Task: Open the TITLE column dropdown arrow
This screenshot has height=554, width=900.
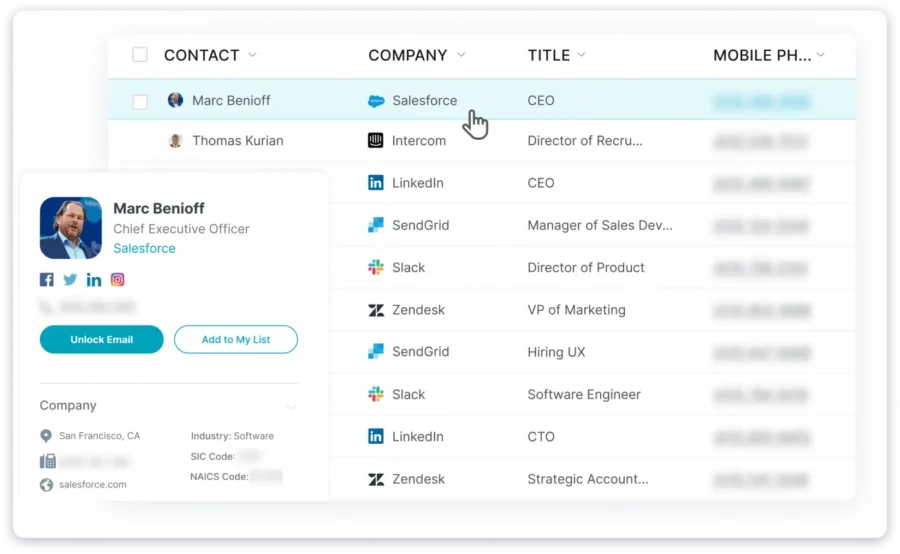Action: 581,55
